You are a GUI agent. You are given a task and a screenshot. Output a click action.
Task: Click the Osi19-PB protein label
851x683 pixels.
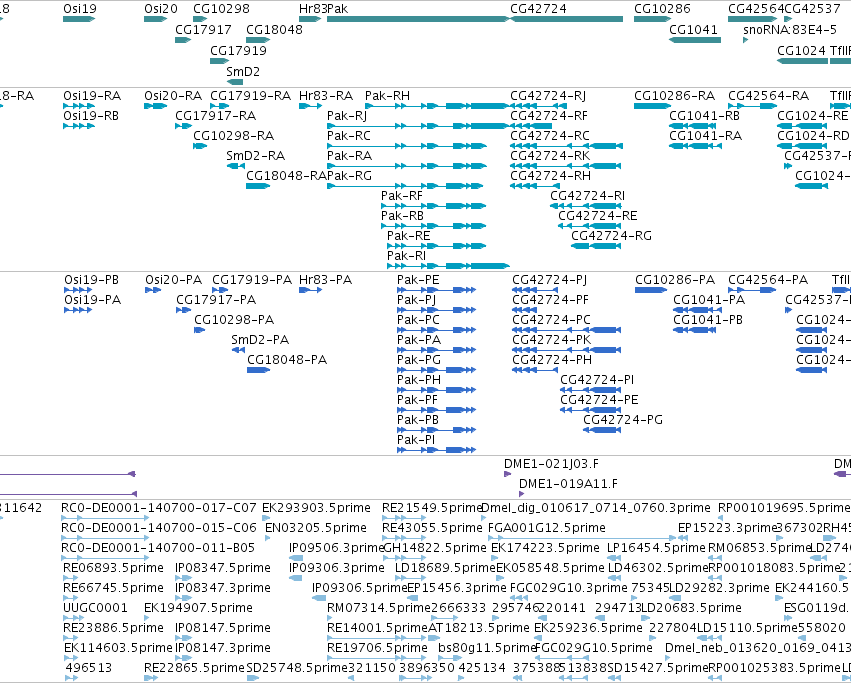coord(91,280)
